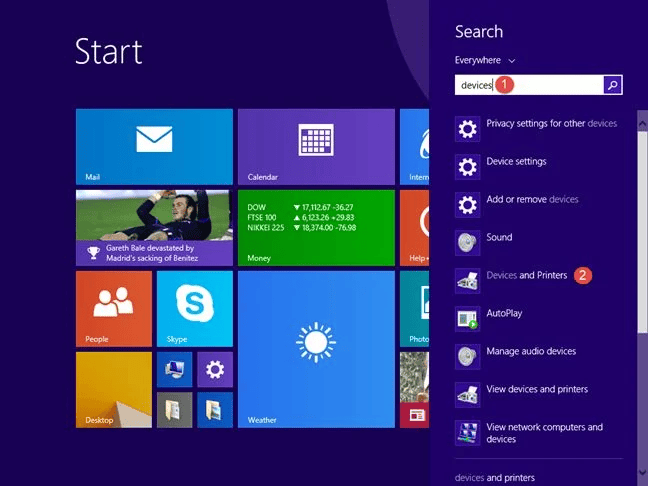Click the search results scrollbar thumb
The image size is (648, 486).
[x=642, y=231]
